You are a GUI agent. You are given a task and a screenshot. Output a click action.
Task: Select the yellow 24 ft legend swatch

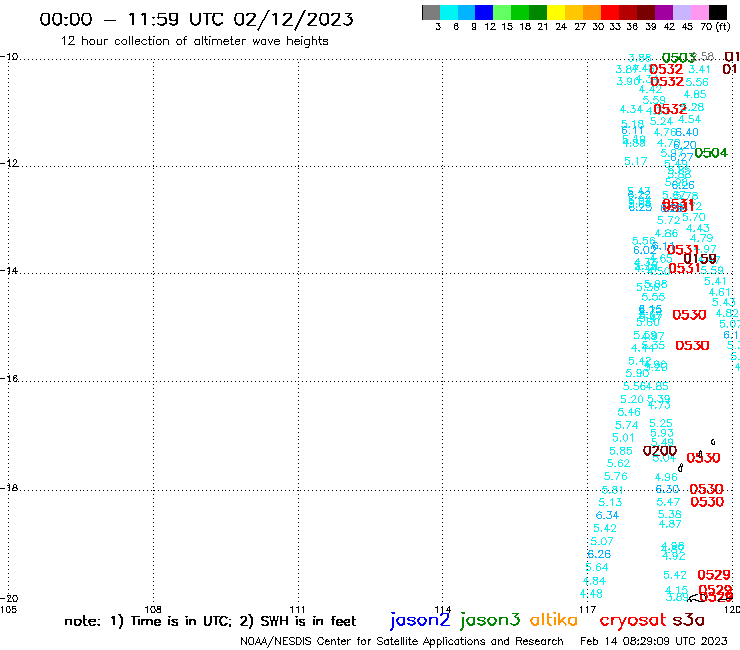point(556,12)
